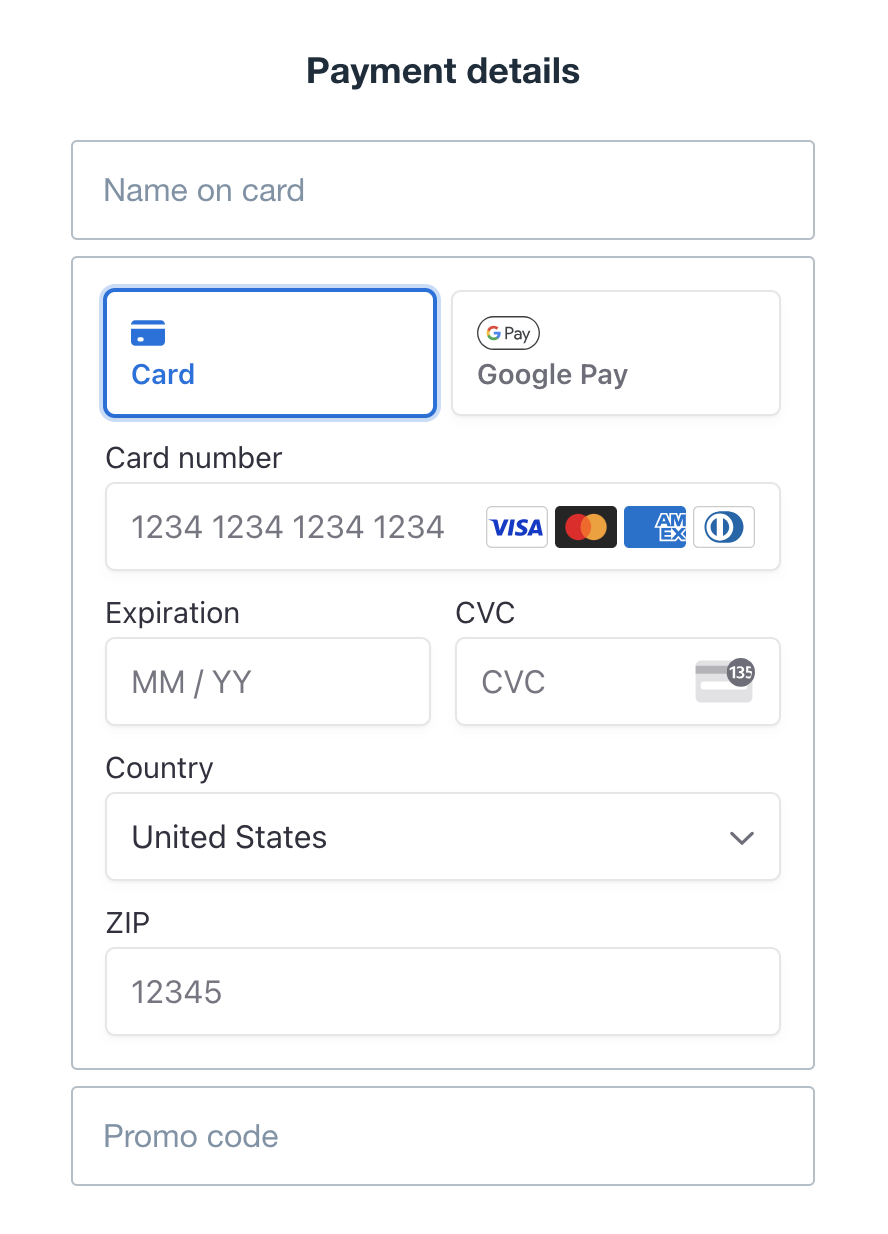Click the CVC card hint icon
The width and height of the screenshot is (888, 1234).
tap(725, 681)
